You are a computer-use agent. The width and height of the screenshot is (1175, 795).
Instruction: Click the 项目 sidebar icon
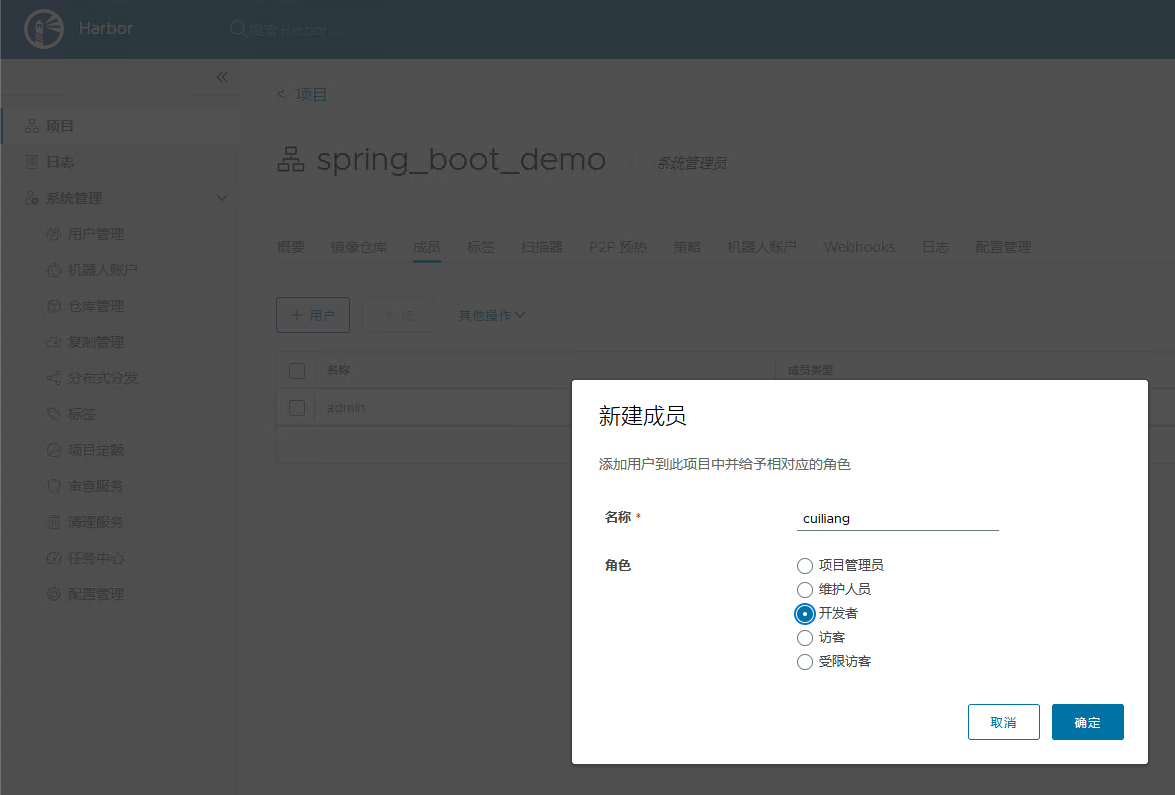coord(32,126)
